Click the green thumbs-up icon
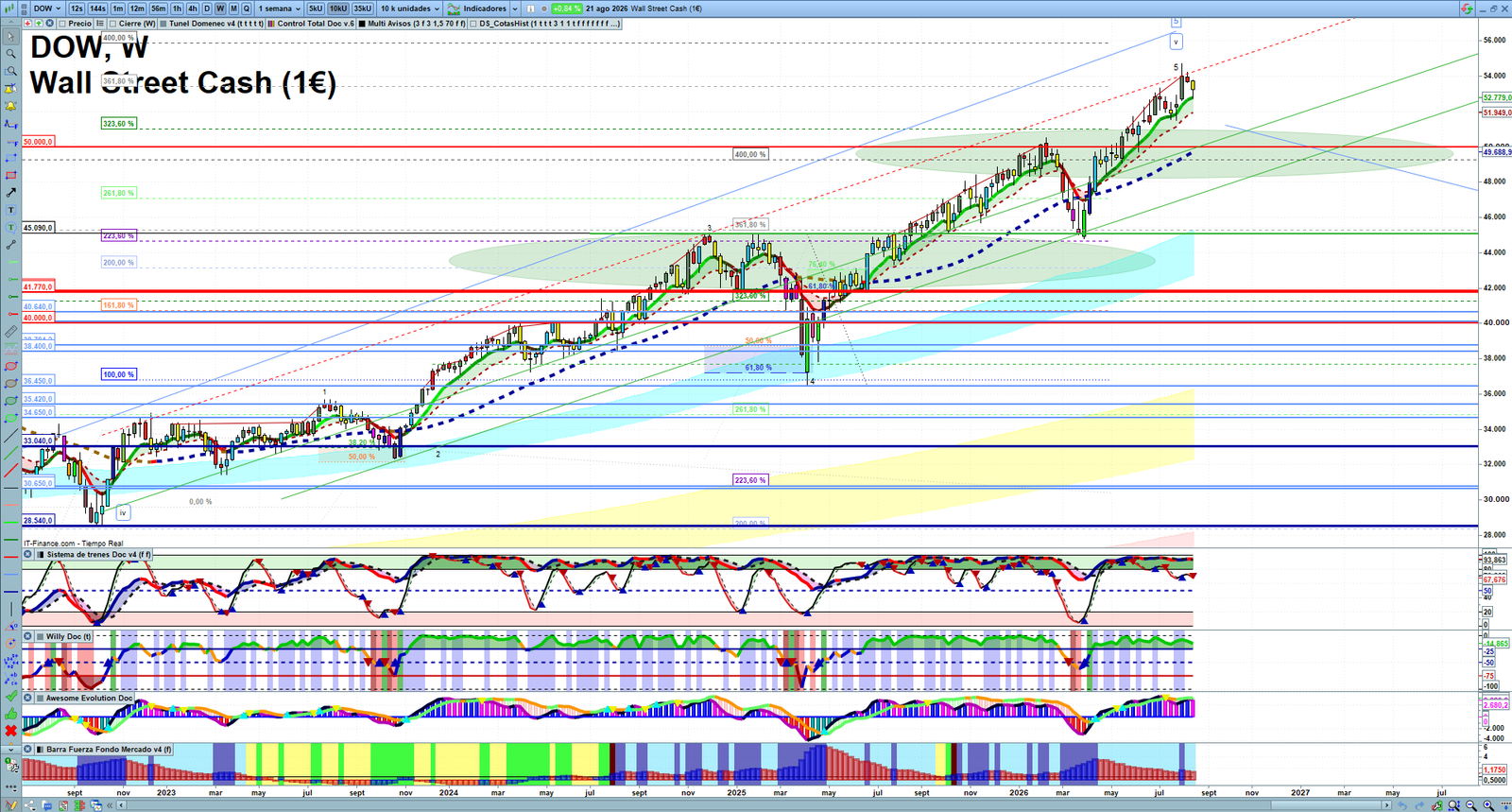Screen dimensions: 1512x812 [x=11, y=714]
